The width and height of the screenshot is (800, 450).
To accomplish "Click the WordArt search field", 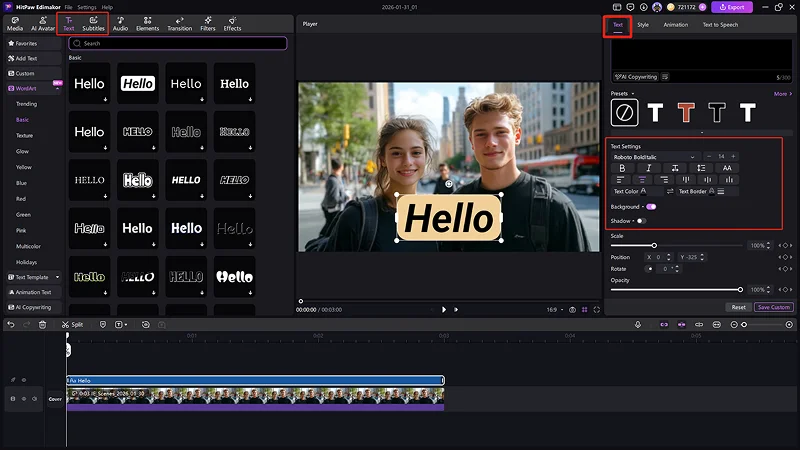I will pyautogui.click(x=178, y=43).
